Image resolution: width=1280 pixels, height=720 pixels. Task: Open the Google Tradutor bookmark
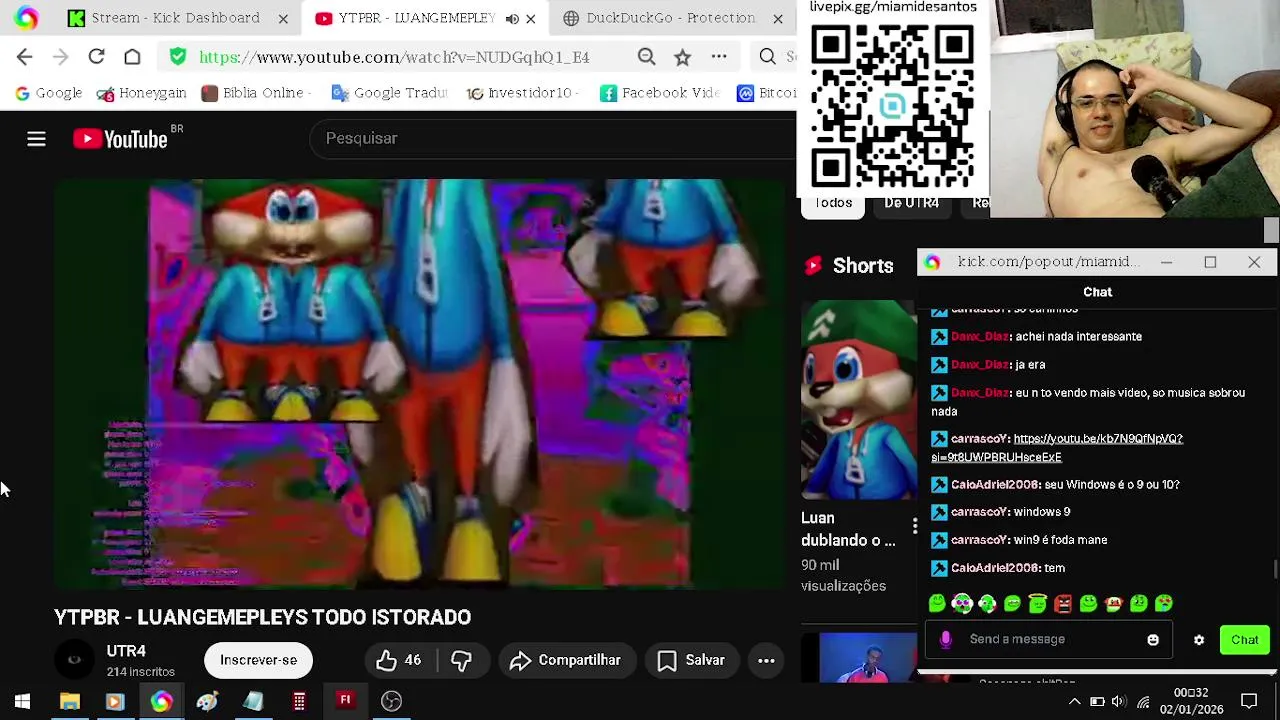(389, 93)
